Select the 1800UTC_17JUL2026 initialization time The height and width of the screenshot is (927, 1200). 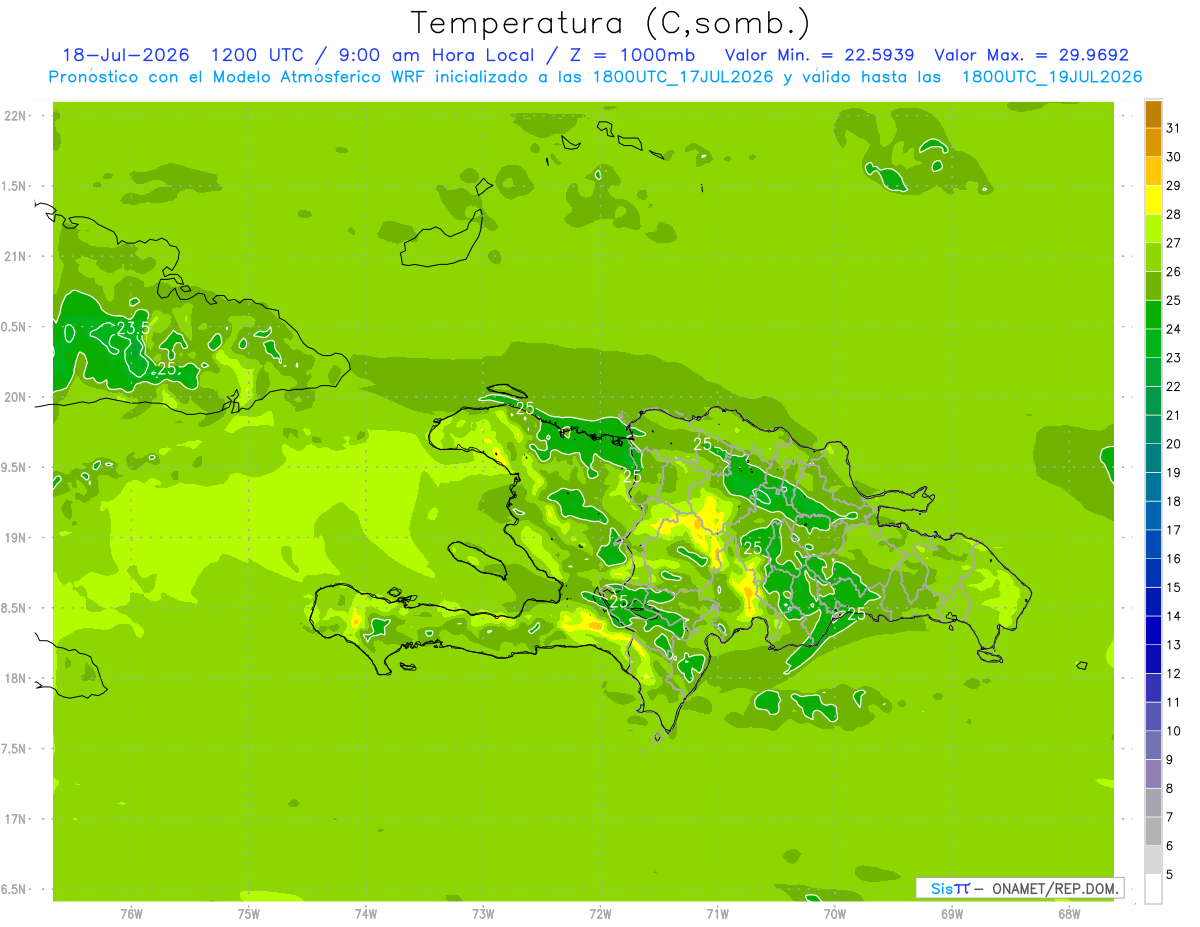pyautogui.click(x=682, y=77)
